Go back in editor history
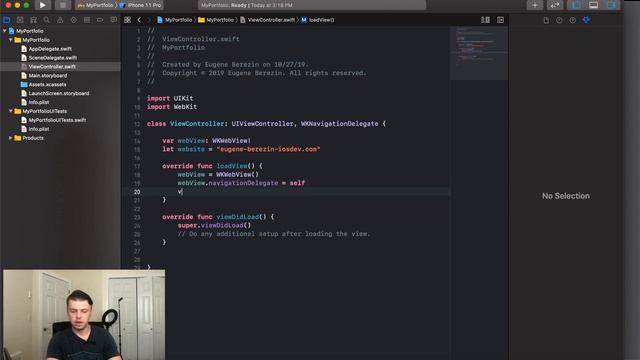Image resolution: width=640 pixels, height=360 pixels. [139, 20]
